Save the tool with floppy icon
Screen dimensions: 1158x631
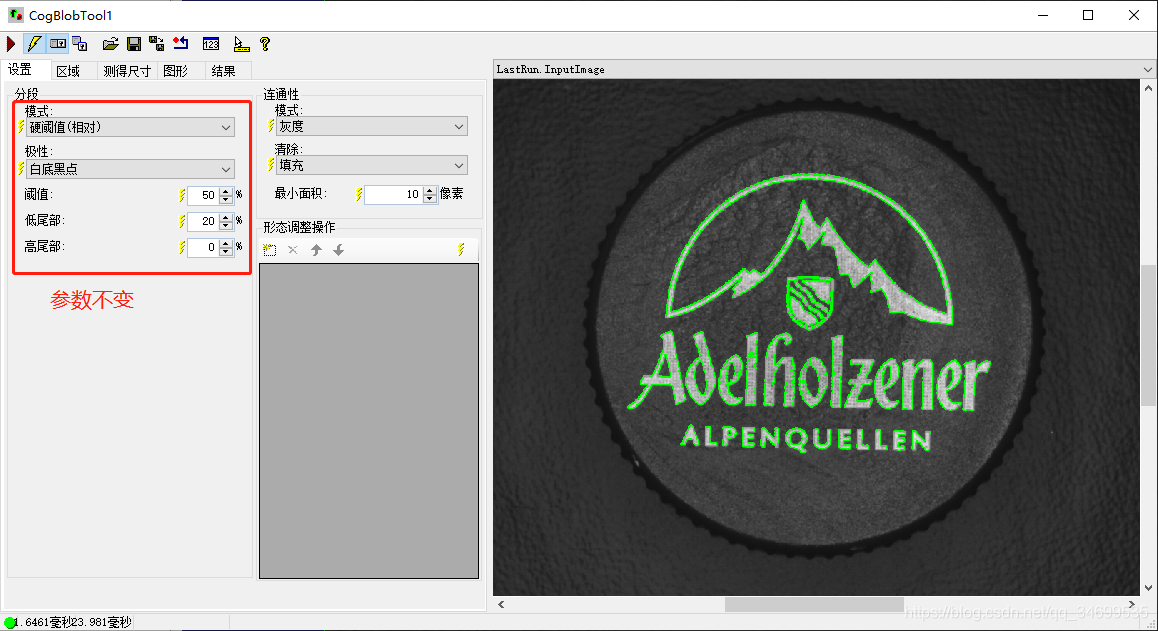pyautogui.click(x=134, y=44)
